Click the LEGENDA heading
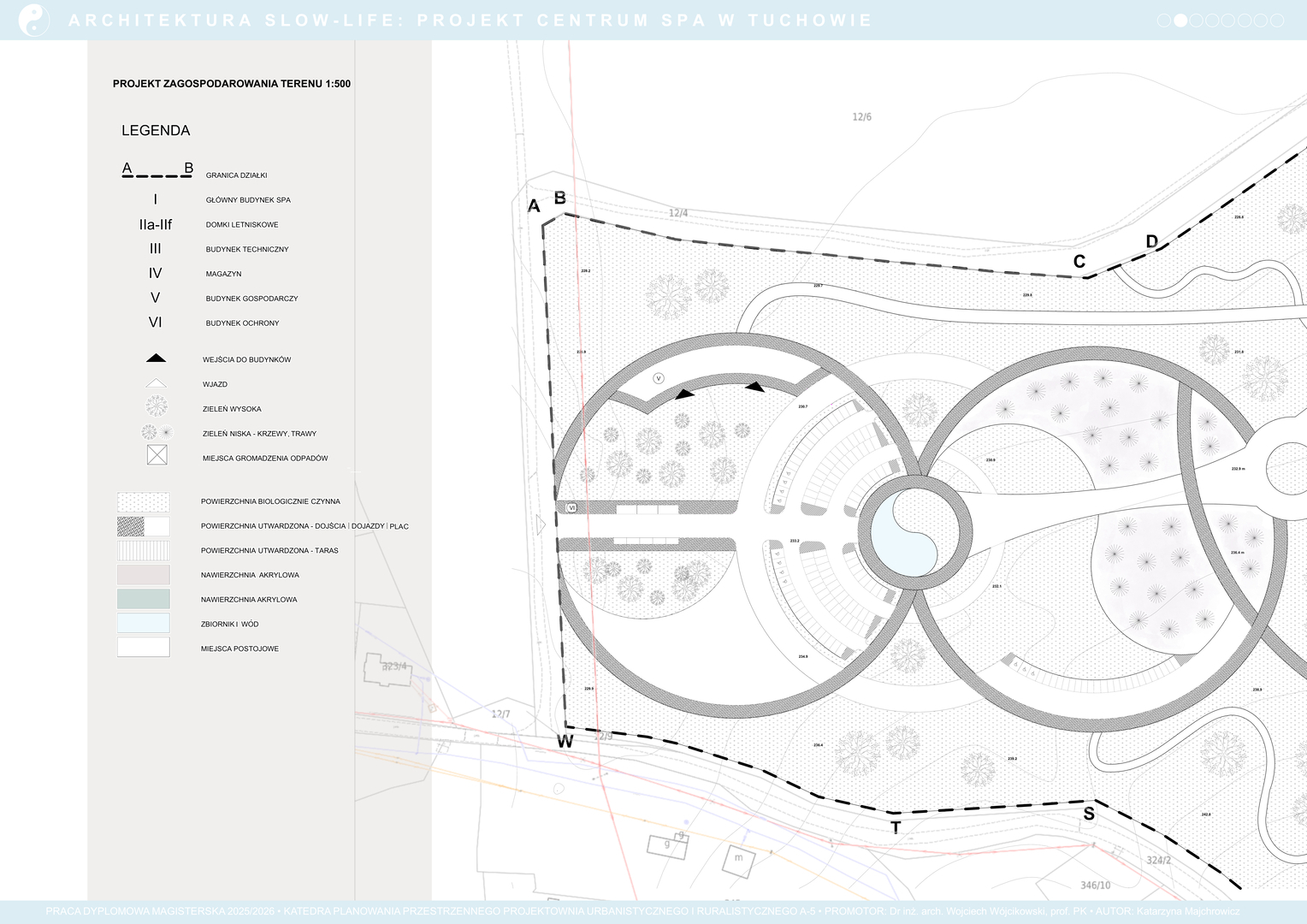 tap(156, 131)
